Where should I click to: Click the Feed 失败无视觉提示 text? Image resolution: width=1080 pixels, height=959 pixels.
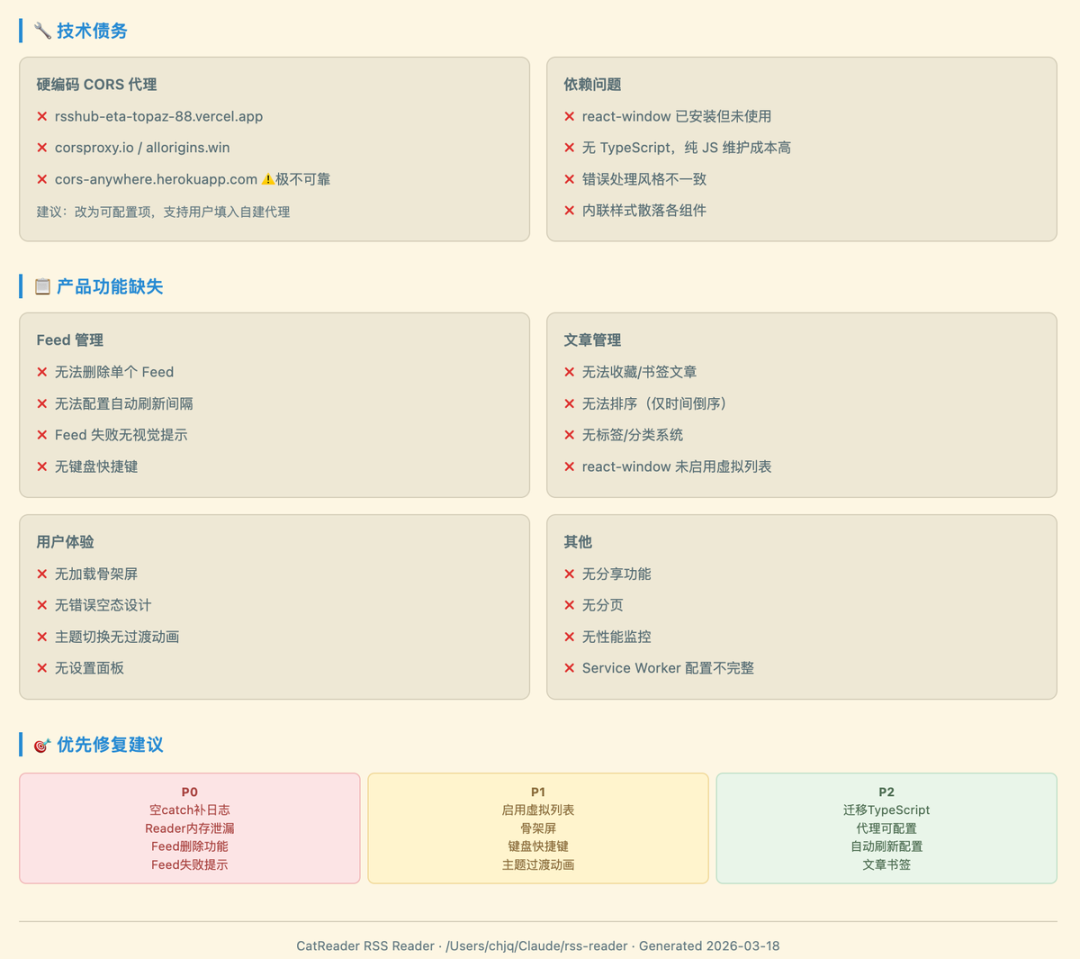pos(121,435)
